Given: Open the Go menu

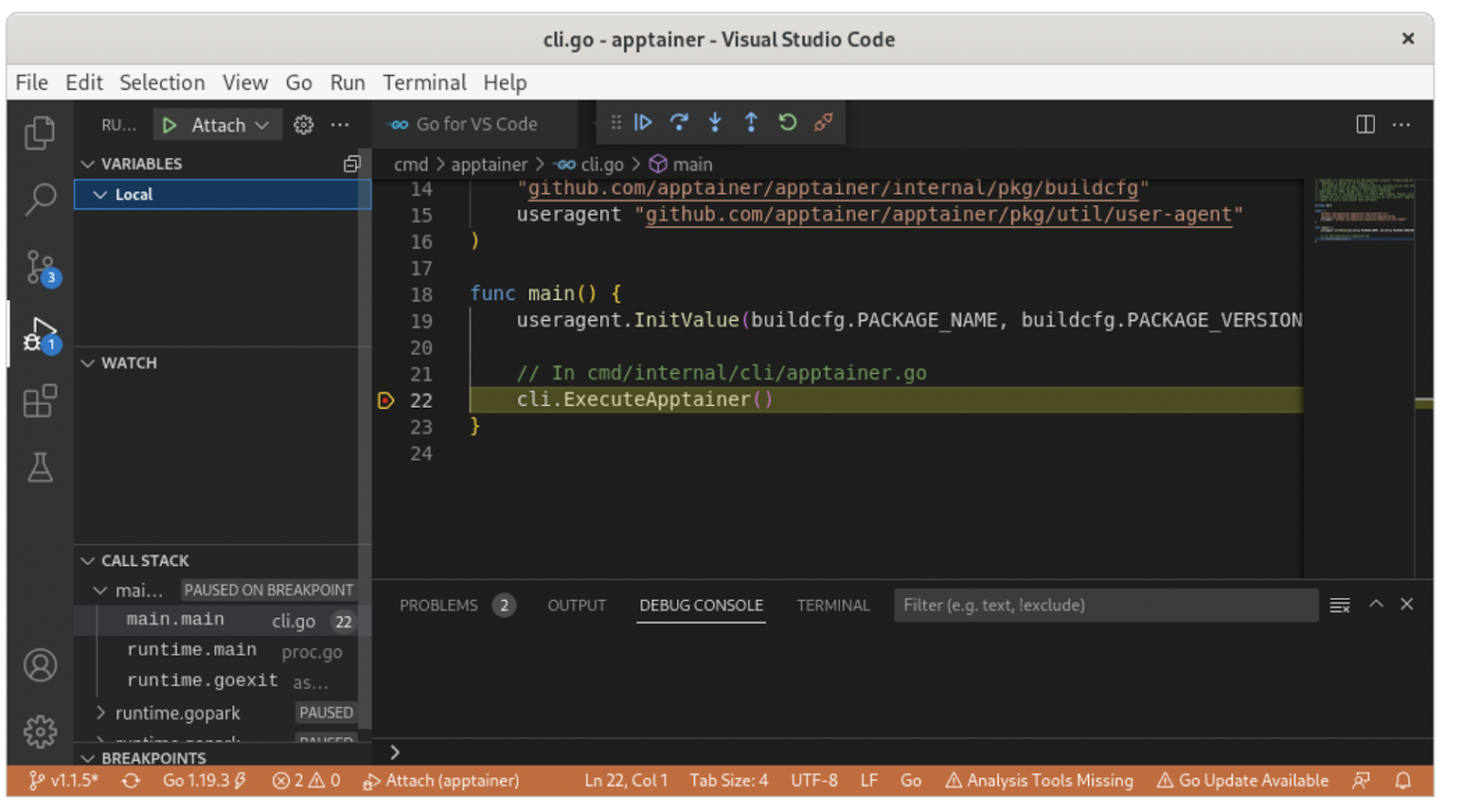Looking at the screenshot, I should (x=299, y=82).
